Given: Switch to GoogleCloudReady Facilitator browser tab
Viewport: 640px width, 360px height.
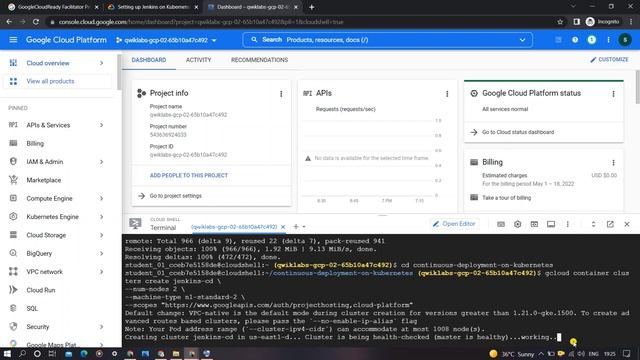Looking at the screenshot, I should click(x=53, y=7).
